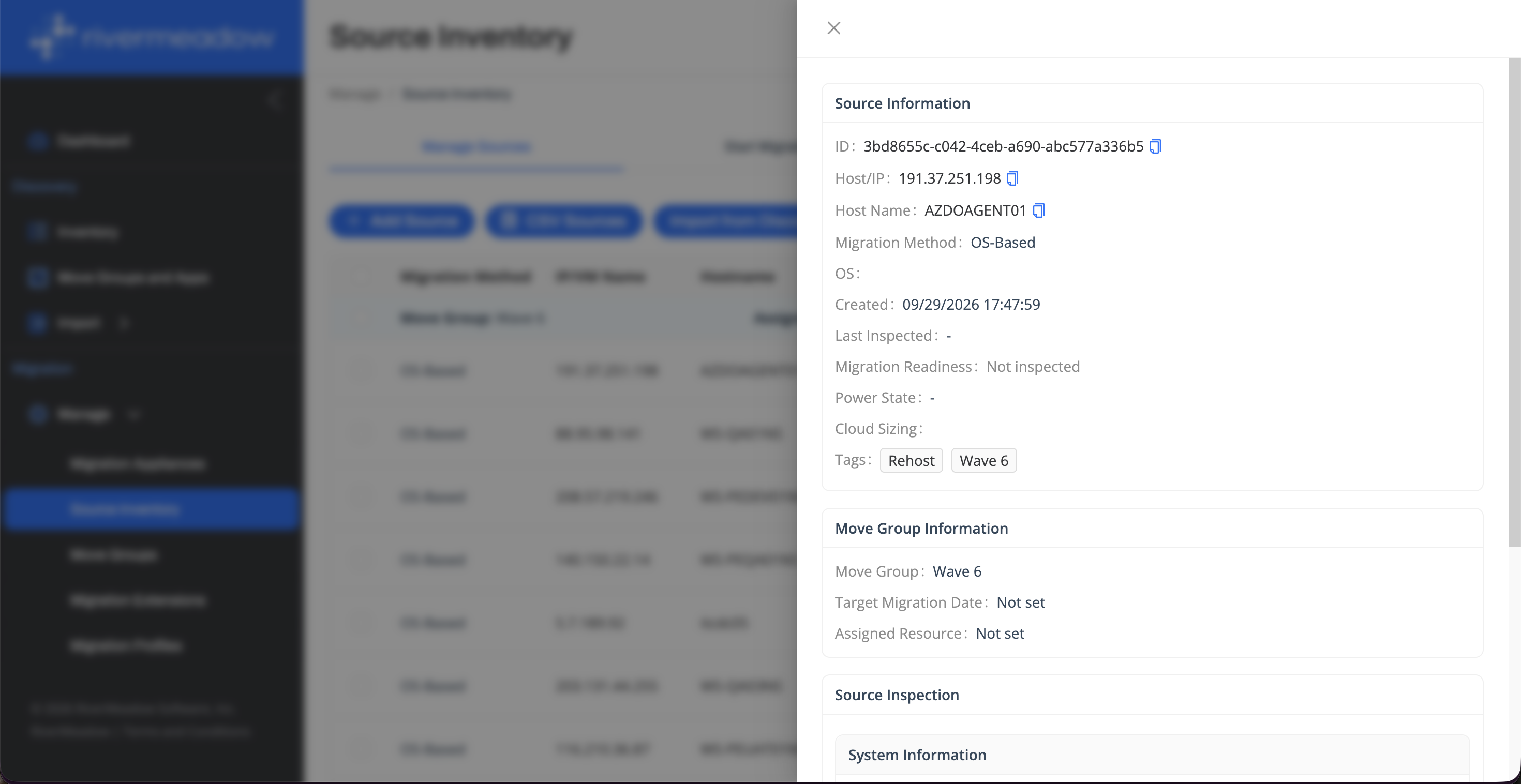Click the Target Migration Date Not set value
The width and height of the screenshot is (1521, 784).
tap(1020, 602)
